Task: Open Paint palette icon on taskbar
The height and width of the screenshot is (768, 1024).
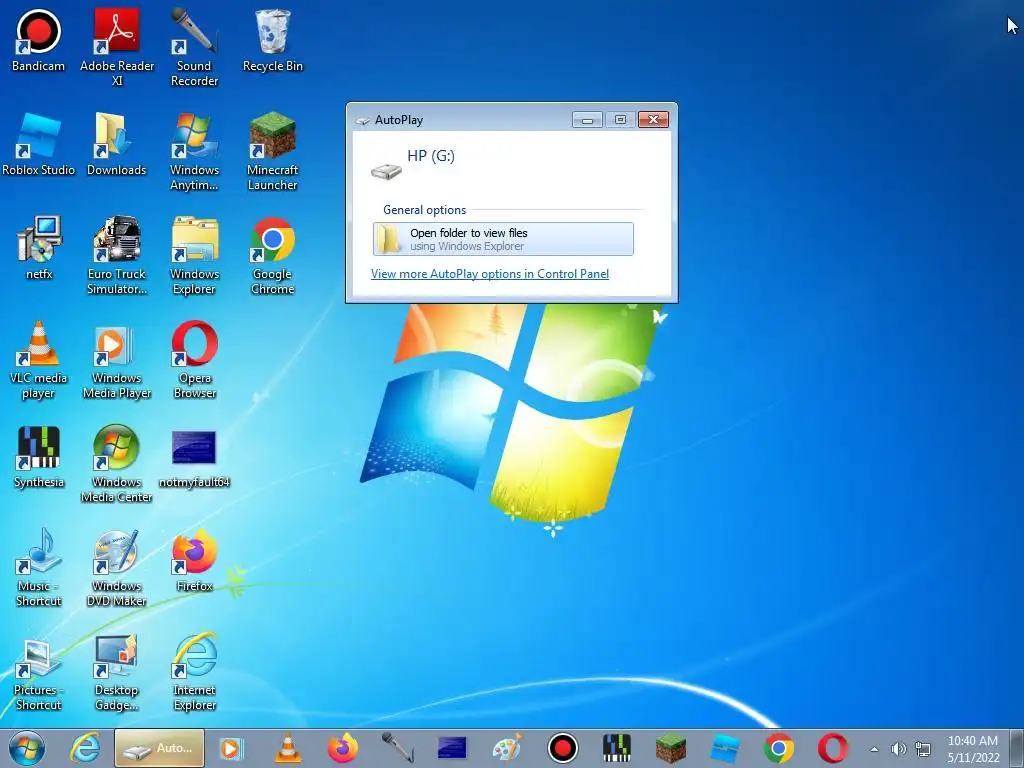Action: tap(507, 748)
